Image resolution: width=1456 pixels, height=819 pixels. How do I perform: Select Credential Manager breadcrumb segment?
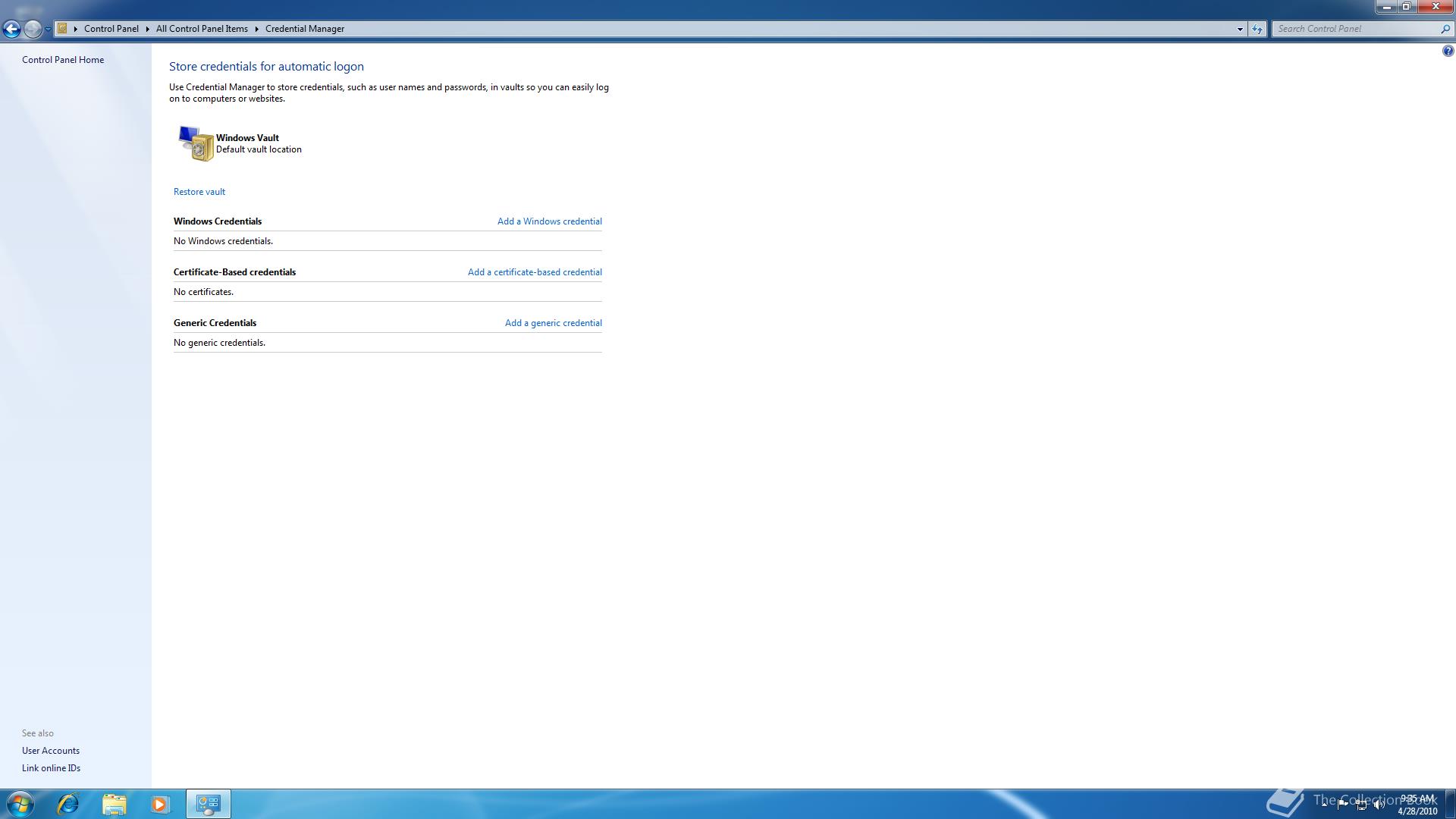coord(305,29)
